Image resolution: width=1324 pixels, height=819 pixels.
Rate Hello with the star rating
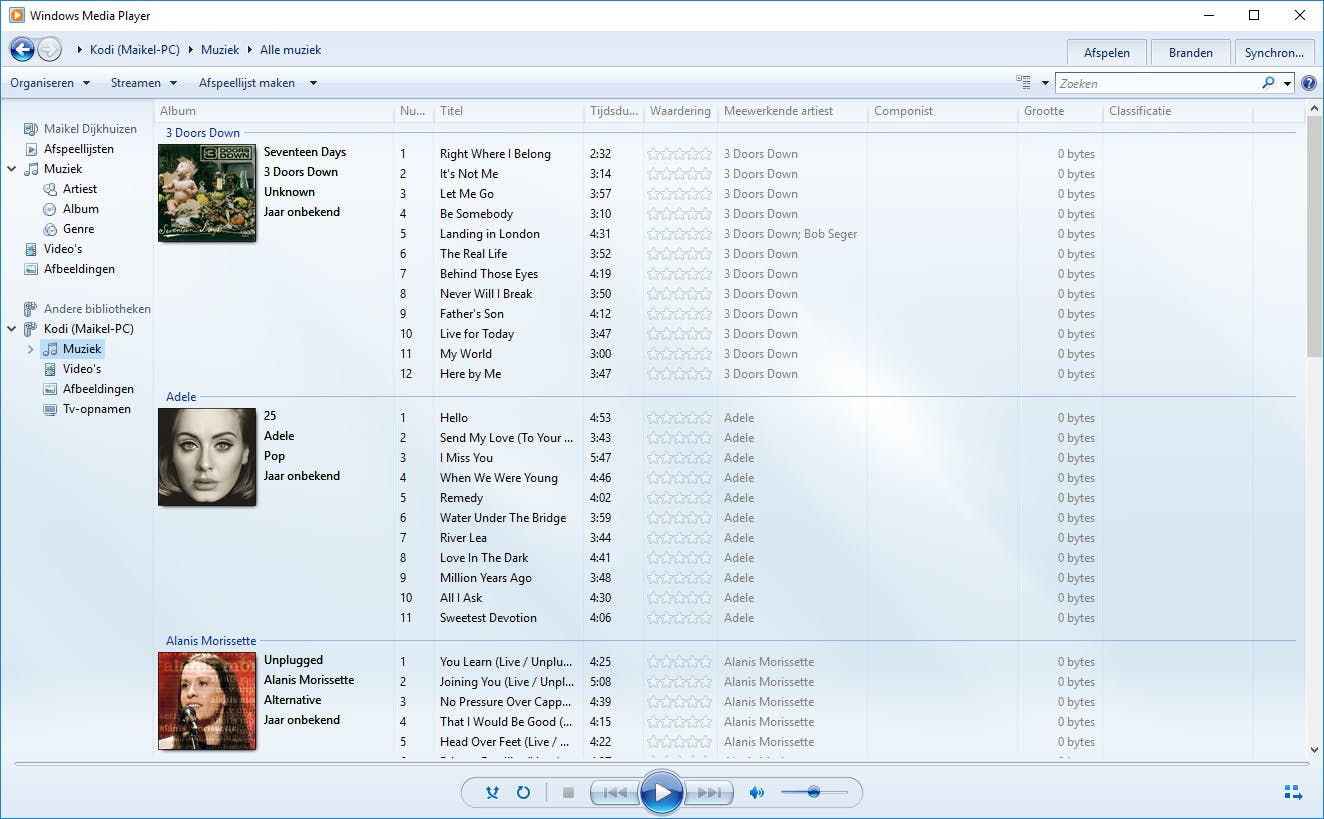[679, 418]
